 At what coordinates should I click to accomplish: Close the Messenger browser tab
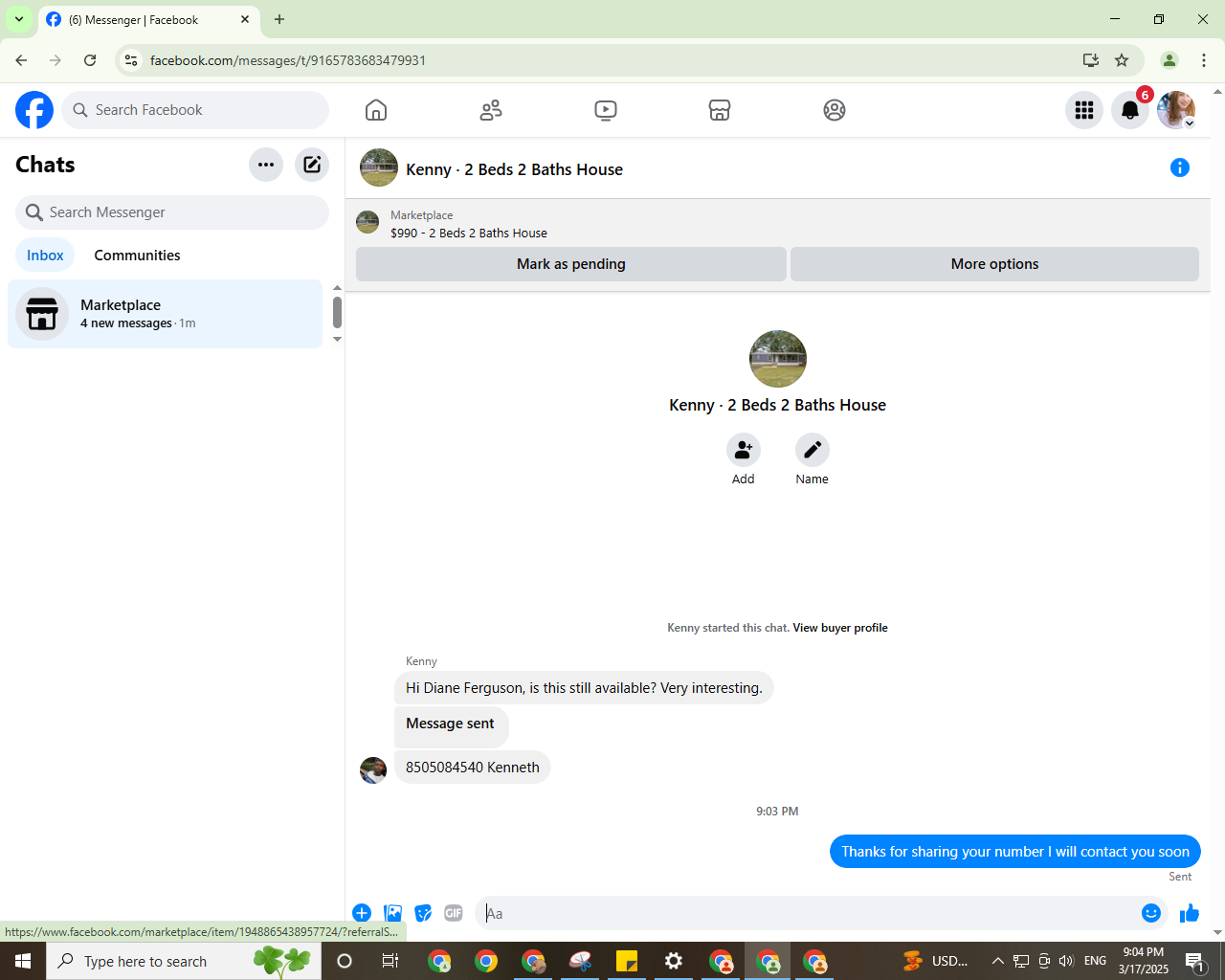(245, 19)
